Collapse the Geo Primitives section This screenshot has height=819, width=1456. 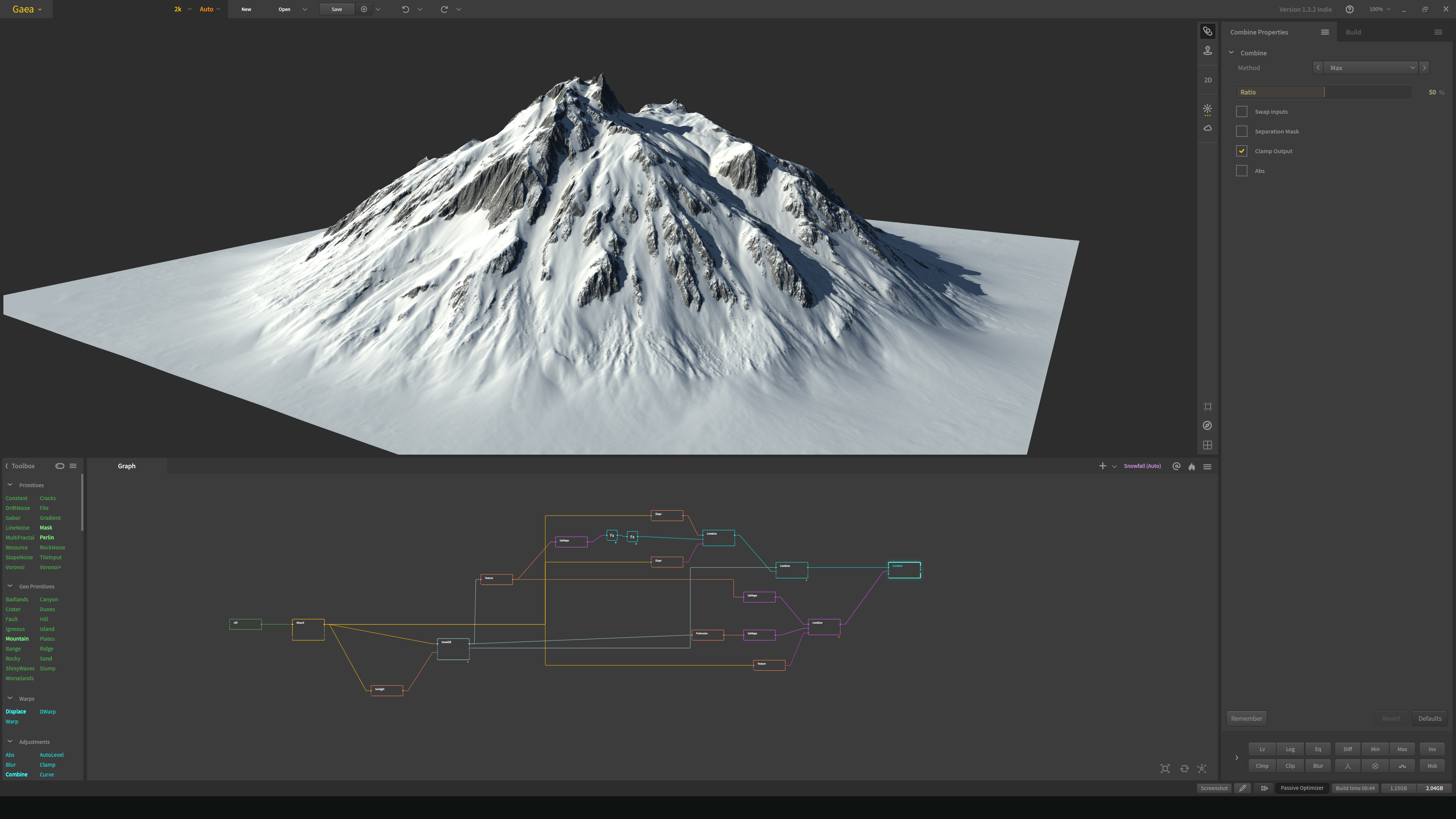[x=10, y=586]
